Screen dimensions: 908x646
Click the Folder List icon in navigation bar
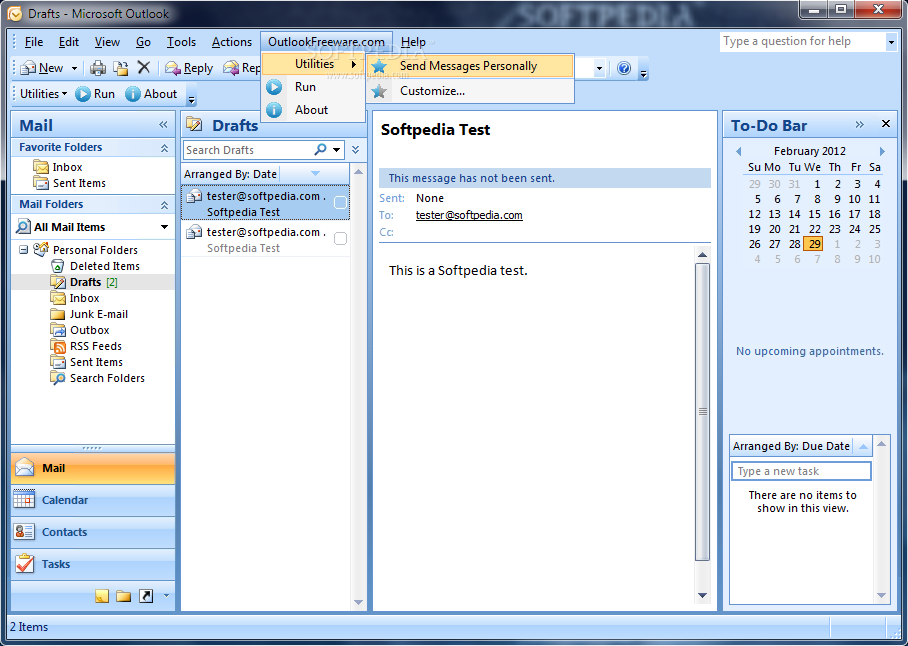tap(123, 596)
